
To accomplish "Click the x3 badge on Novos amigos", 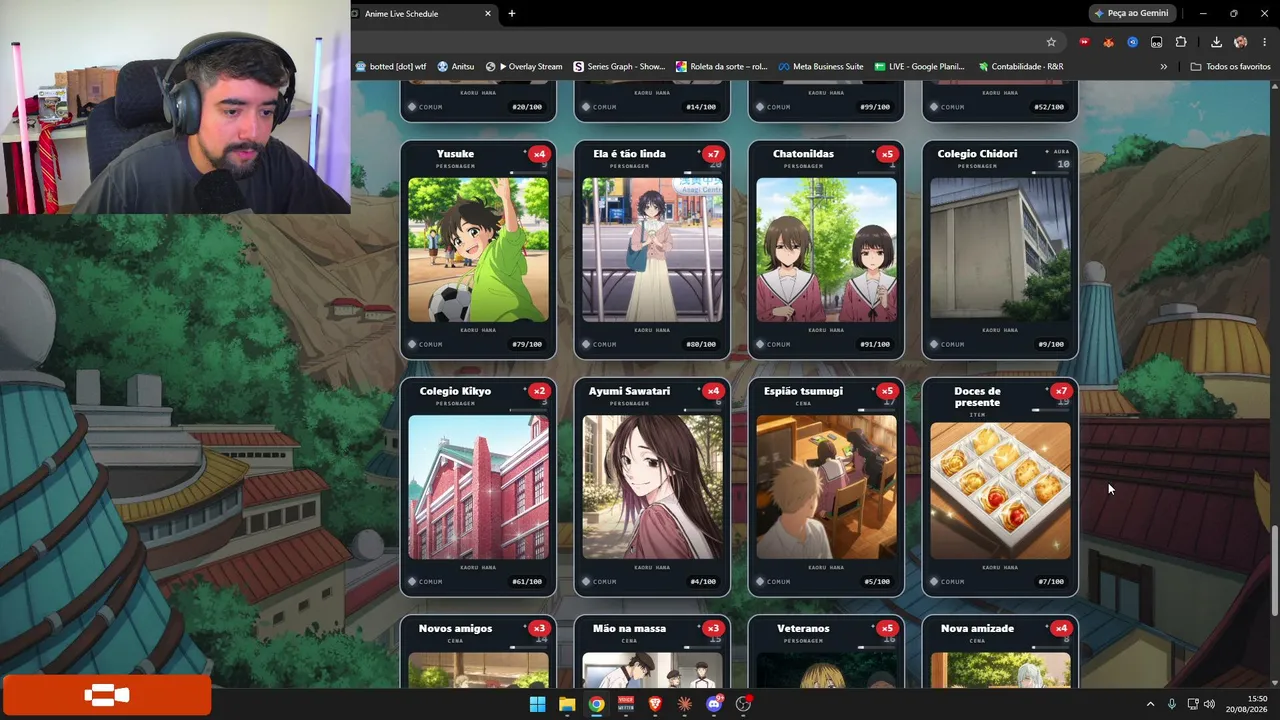I will coord(539,628).
